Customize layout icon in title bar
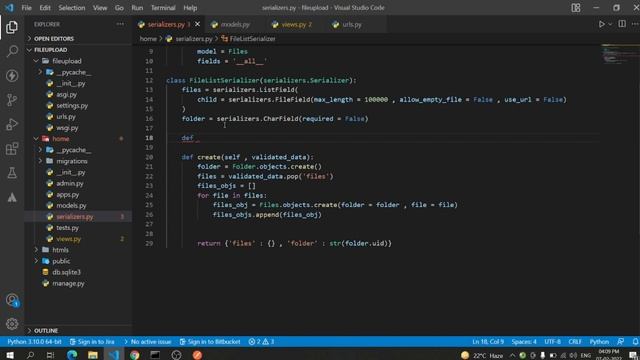The image size is (640, 360). coord(576,8)
